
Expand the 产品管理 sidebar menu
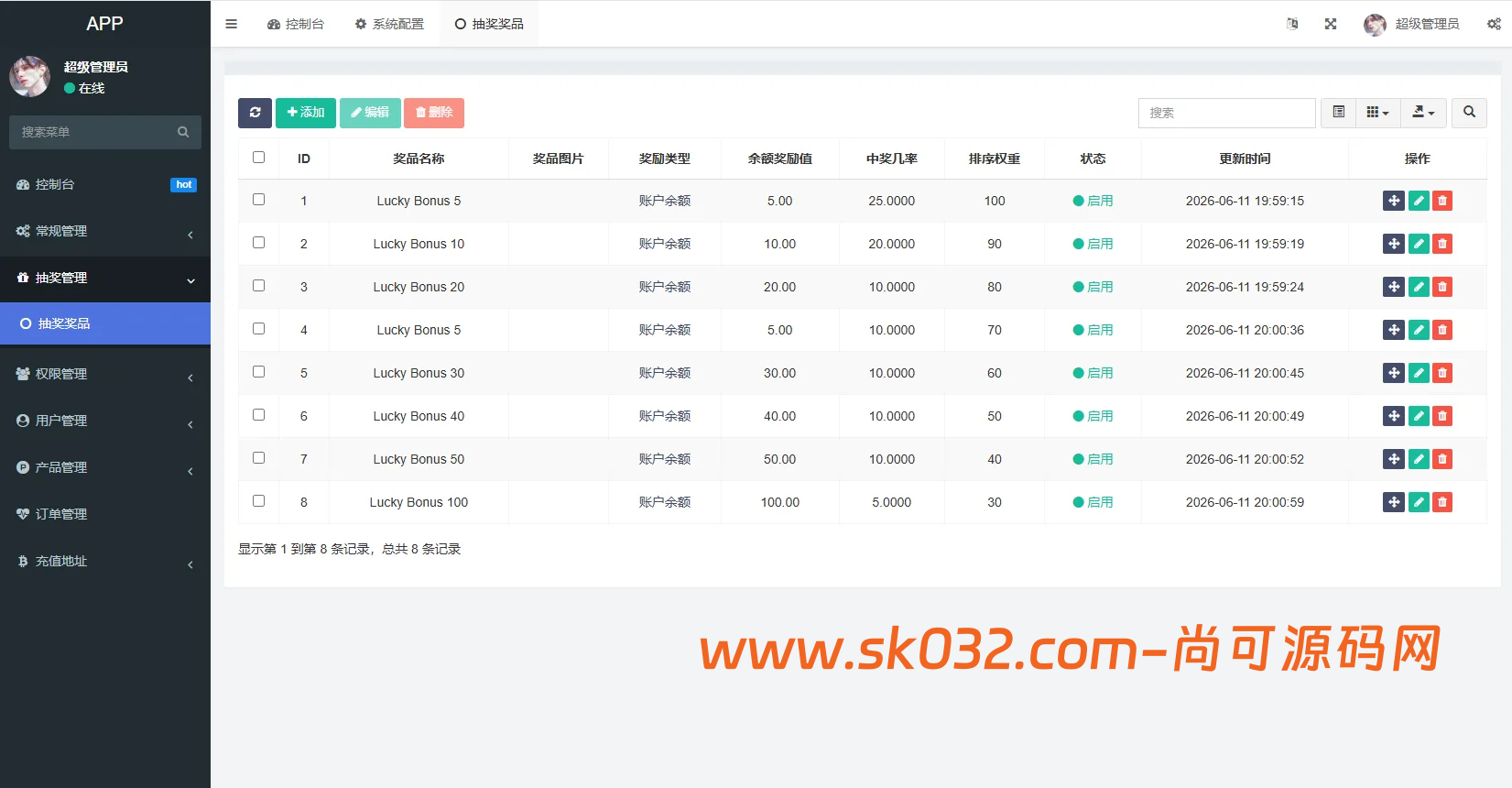pyautogui.click(x=105, y=467)
